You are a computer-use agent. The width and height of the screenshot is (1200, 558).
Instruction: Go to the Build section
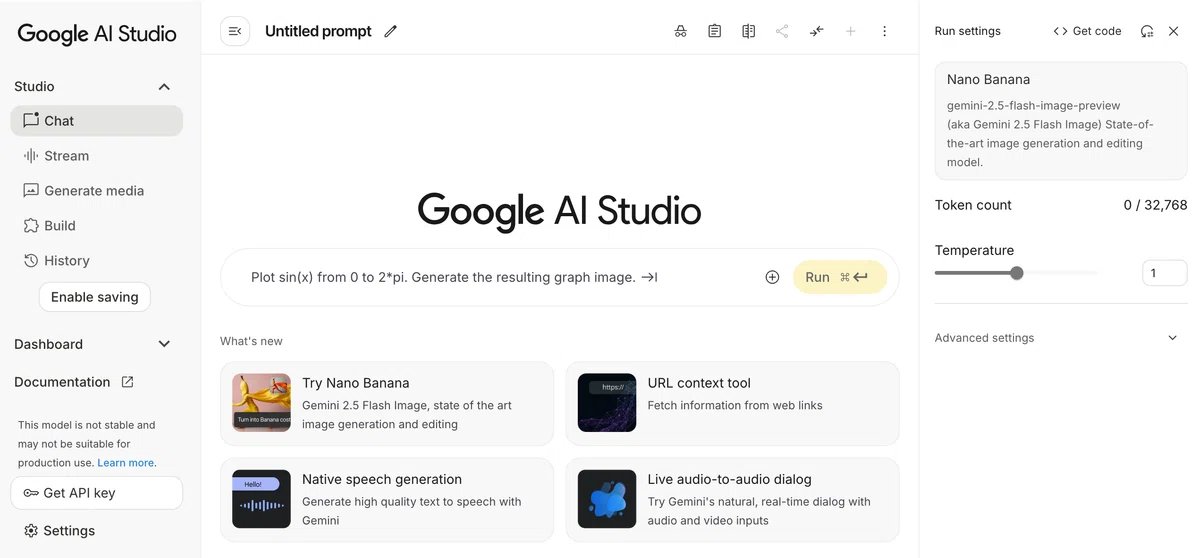coord(97,225)
